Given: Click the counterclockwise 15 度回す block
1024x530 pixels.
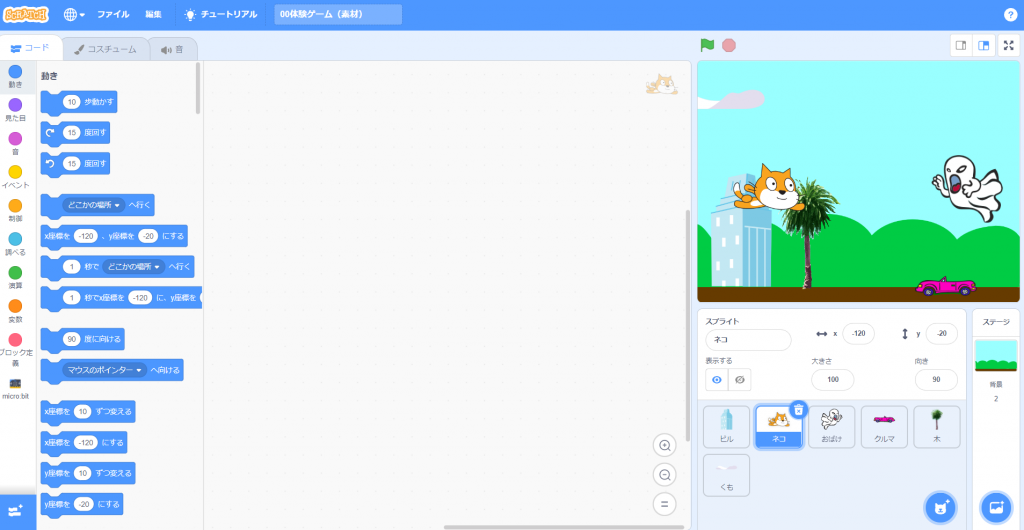Looking at the screenshot, I should 75,163.
